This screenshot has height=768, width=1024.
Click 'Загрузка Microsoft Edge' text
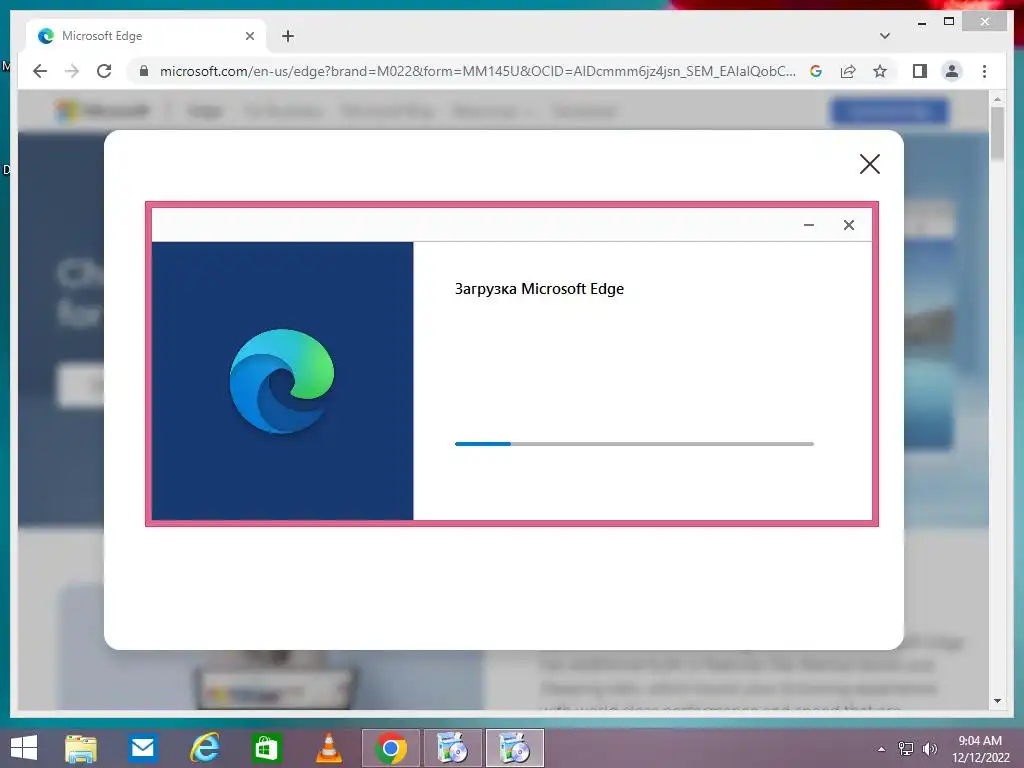[539, 289]
